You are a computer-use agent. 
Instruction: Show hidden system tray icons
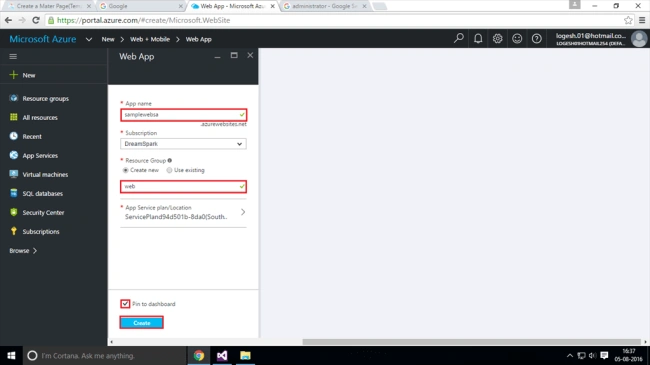pos(570,355)
